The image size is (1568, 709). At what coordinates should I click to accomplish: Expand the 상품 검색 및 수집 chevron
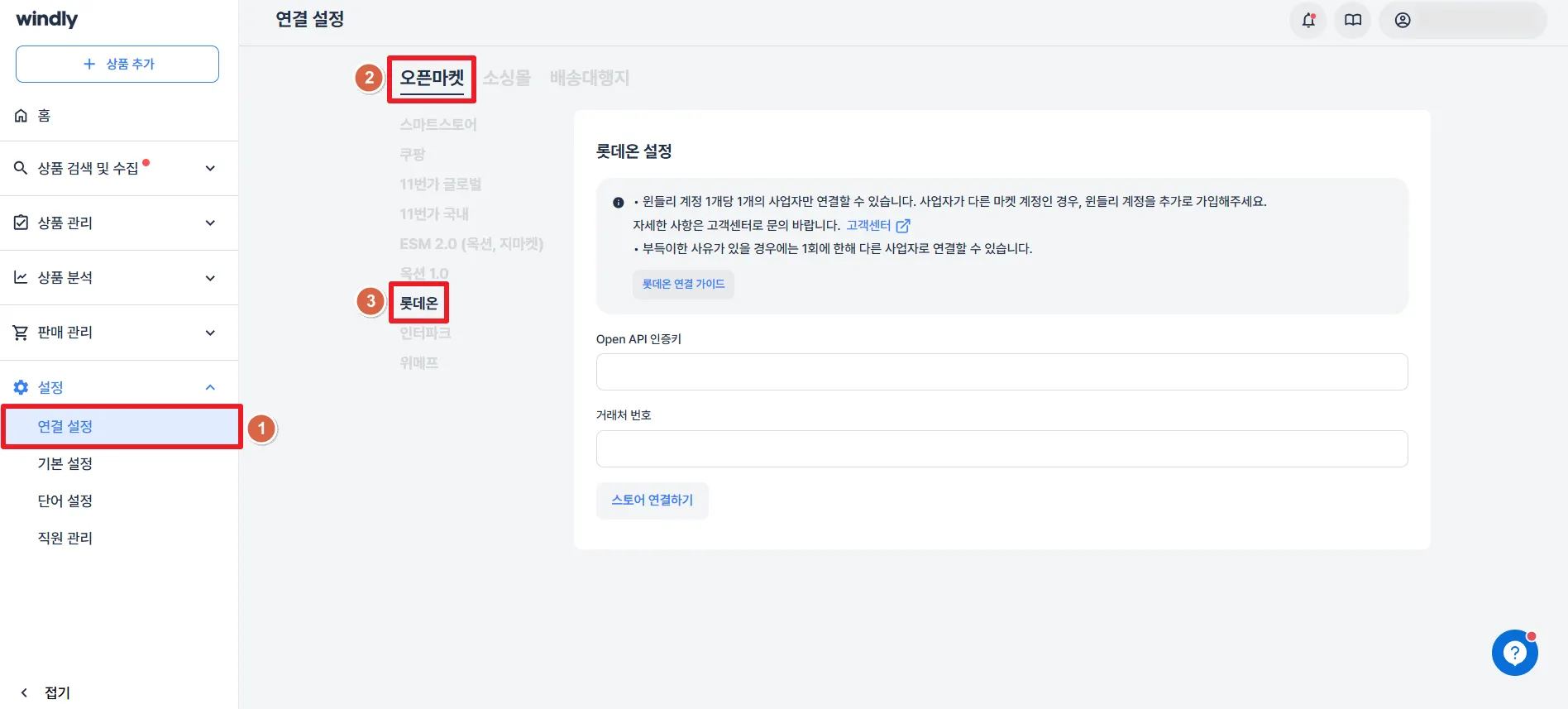pos(210,168)
